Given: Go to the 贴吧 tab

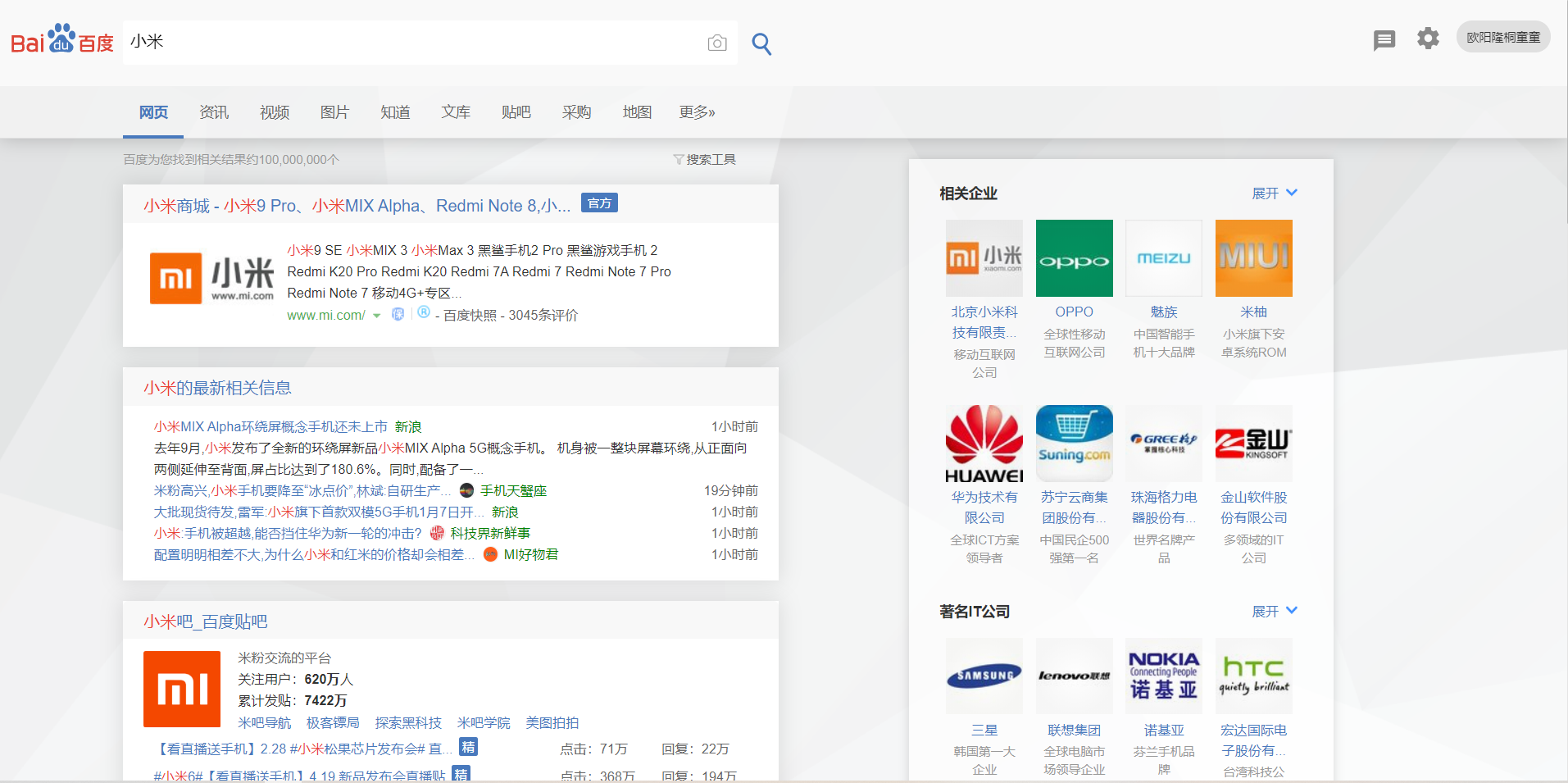Looking at the screenshot, I should (x=516, y=112).
